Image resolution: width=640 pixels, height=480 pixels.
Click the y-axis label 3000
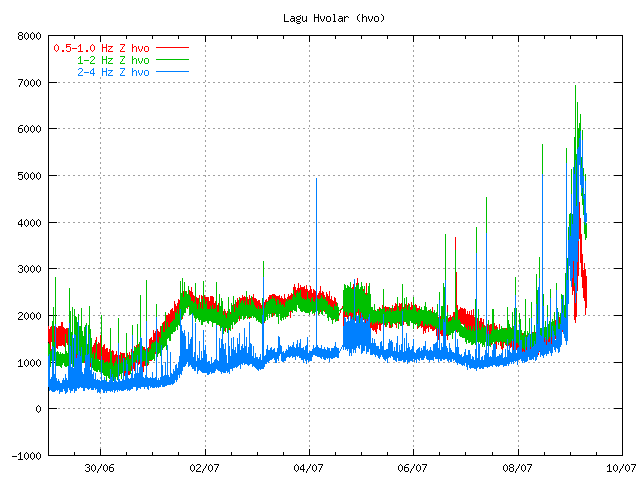point(29,269)
